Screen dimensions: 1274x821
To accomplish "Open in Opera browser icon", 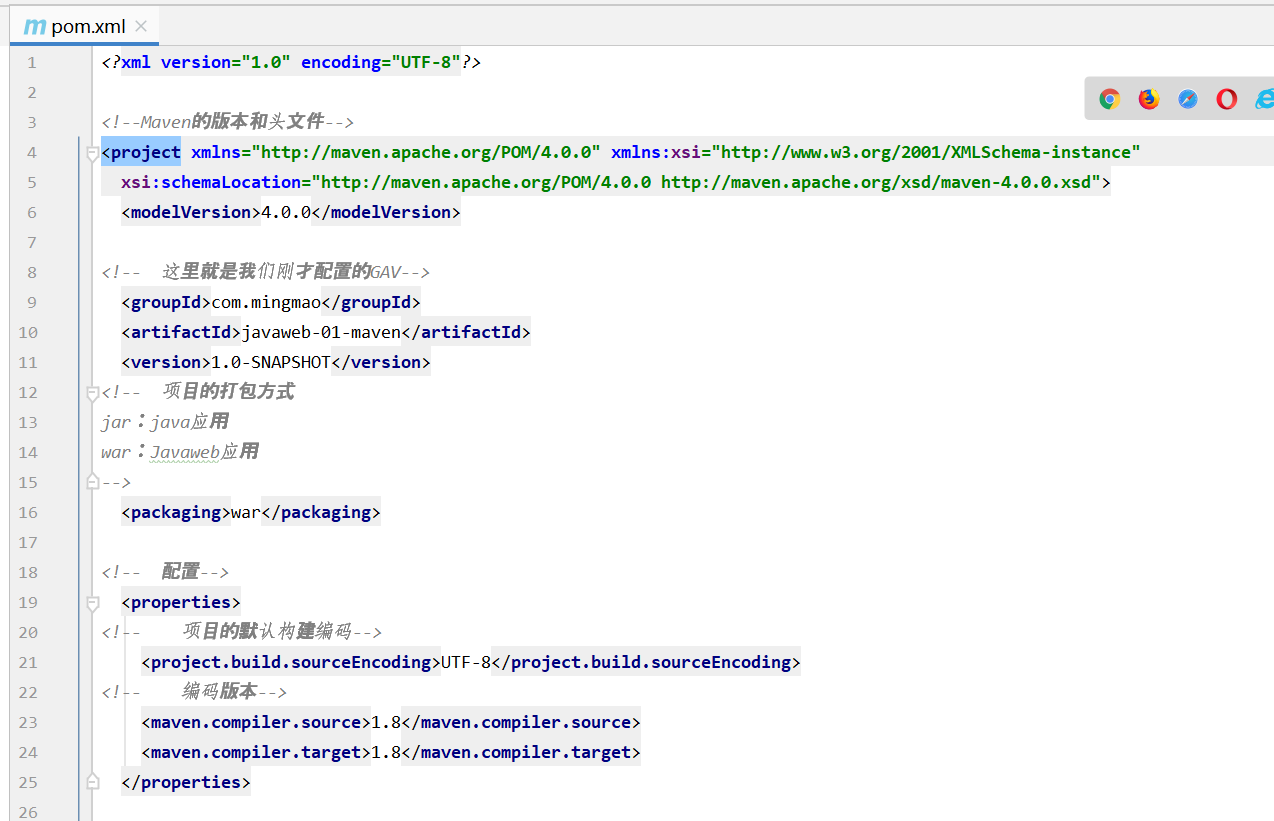I will [1227, 99].
